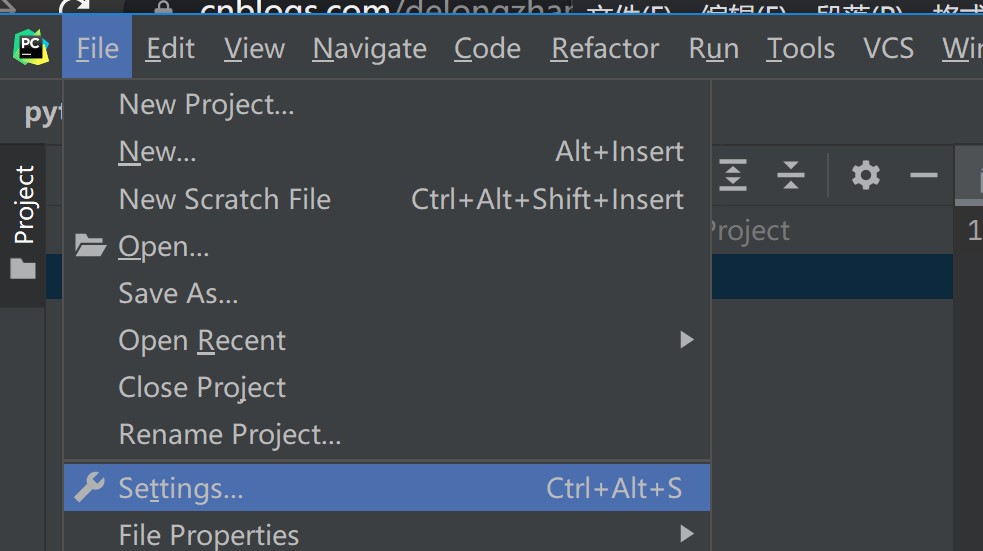Click the PyCharm logo icon
Image resolution: width=983 pixels, height=551 pixels.
click(x=31, y=47)
